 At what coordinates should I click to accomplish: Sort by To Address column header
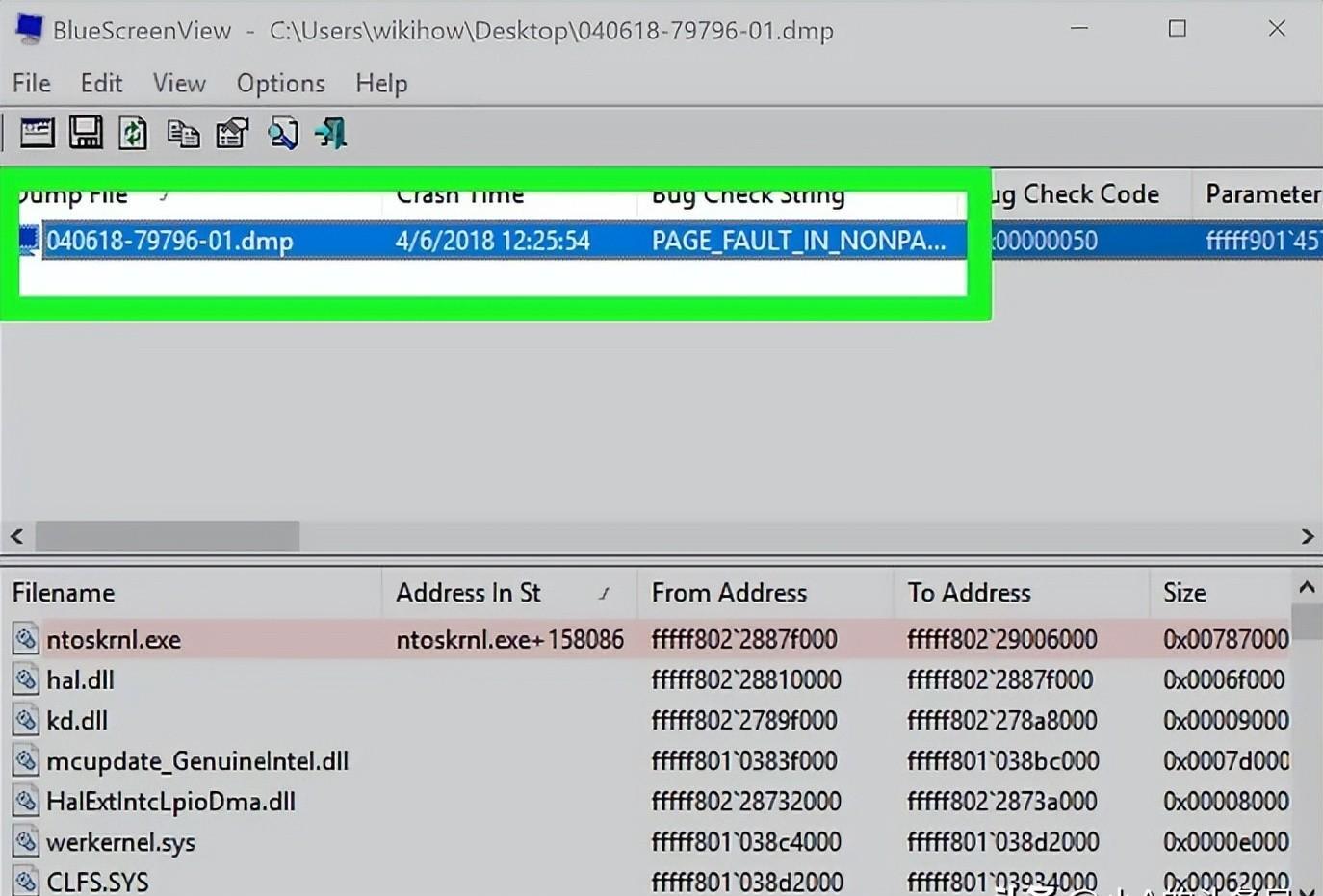point(1022,593)
